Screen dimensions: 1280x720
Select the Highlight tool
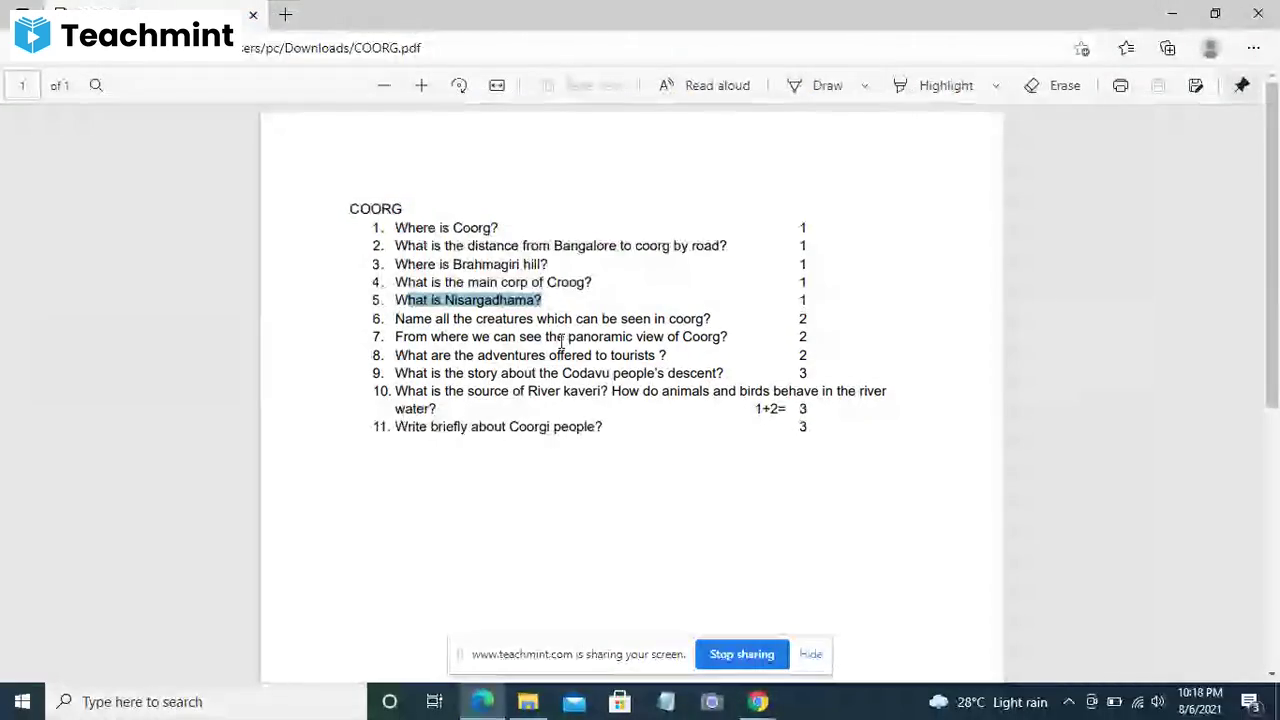933,86
